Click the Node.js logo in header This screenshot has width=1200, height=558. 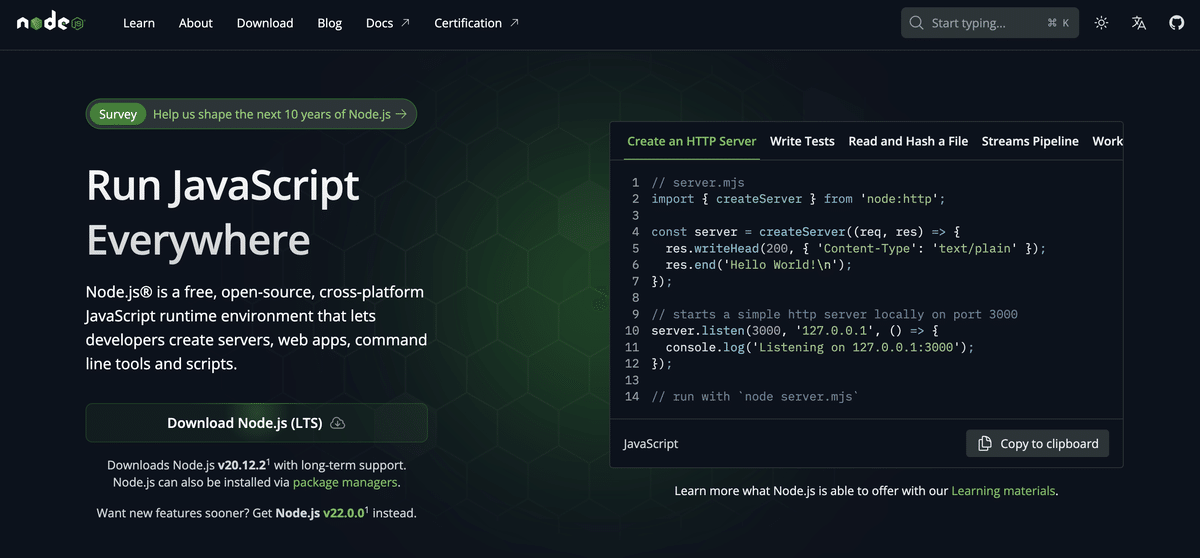click(x=53, y=23)
